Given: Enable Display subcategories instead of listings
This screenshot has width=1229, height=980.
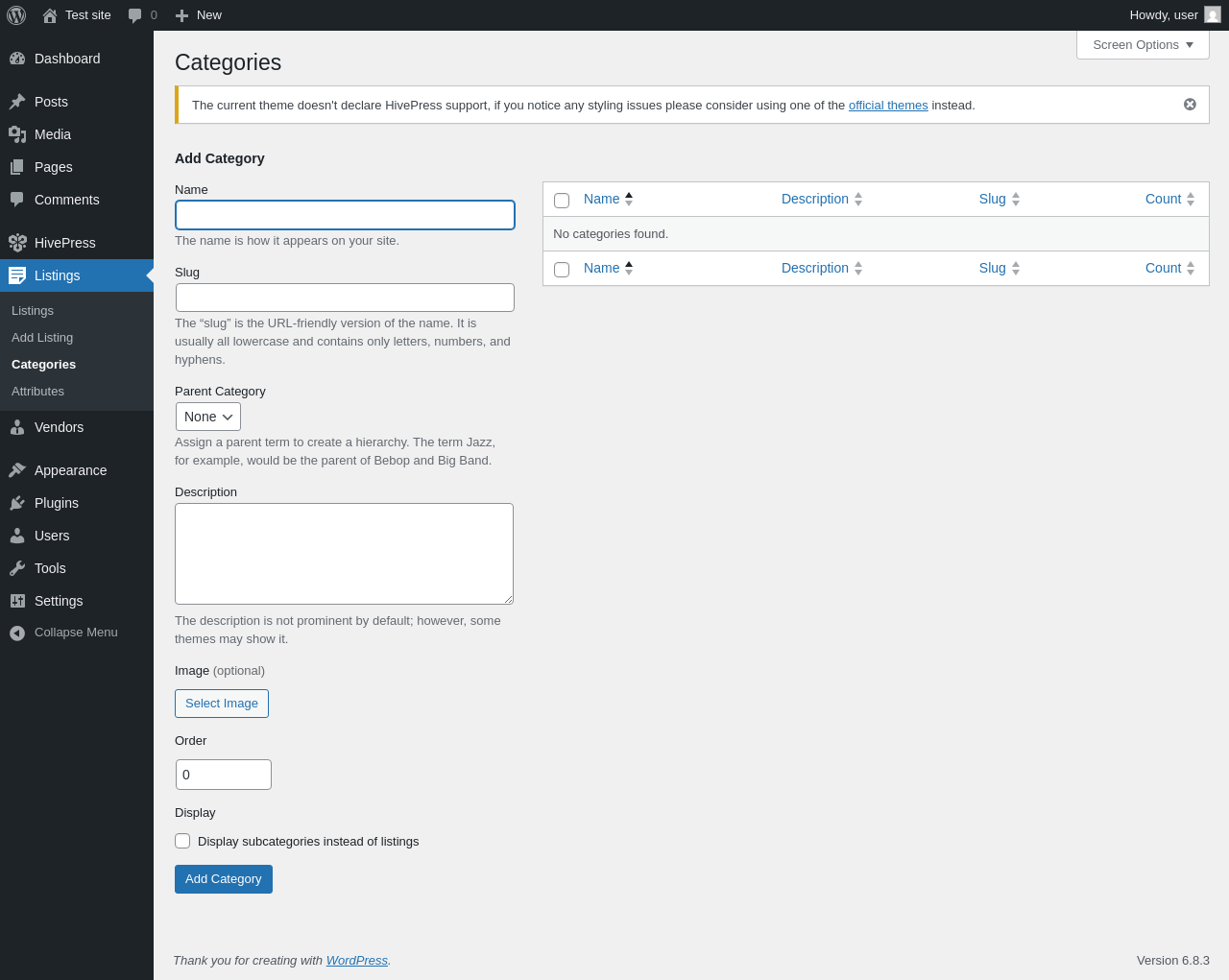Looking at the screenshot, I should 182,841.
